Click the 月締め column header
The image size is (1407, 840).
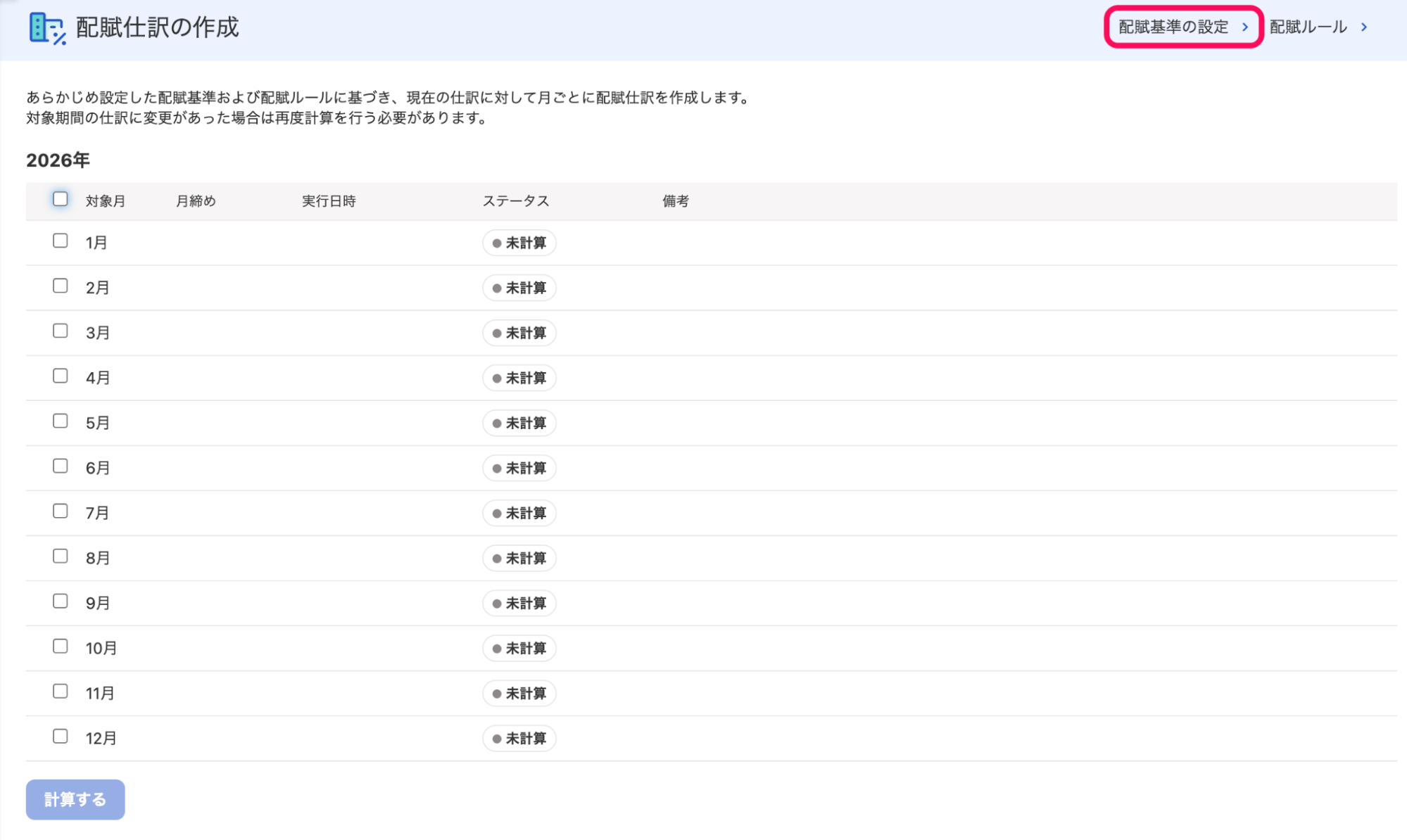pos(196,201)
